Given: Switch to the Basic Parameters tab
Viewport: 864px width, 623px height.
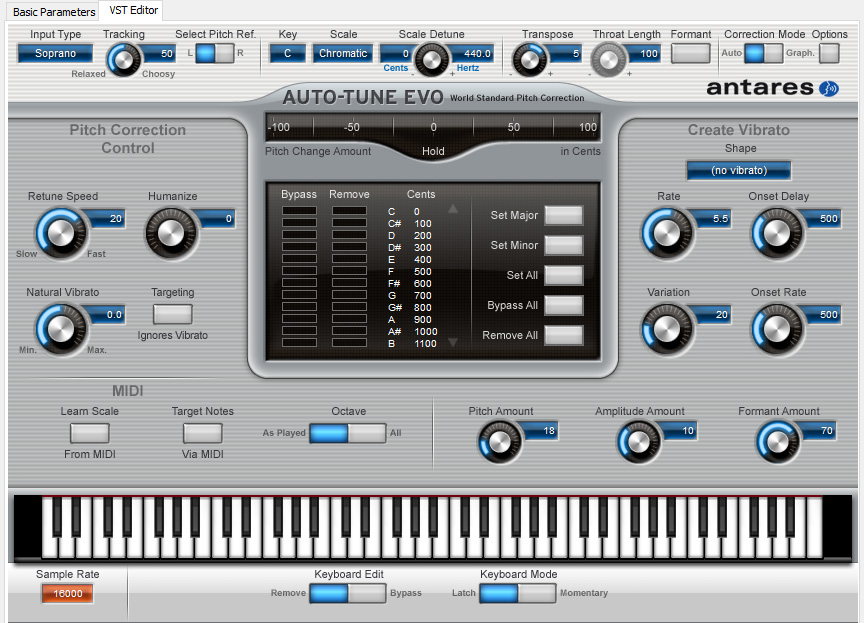Looking at the screenshot, I should coord(53,12).
